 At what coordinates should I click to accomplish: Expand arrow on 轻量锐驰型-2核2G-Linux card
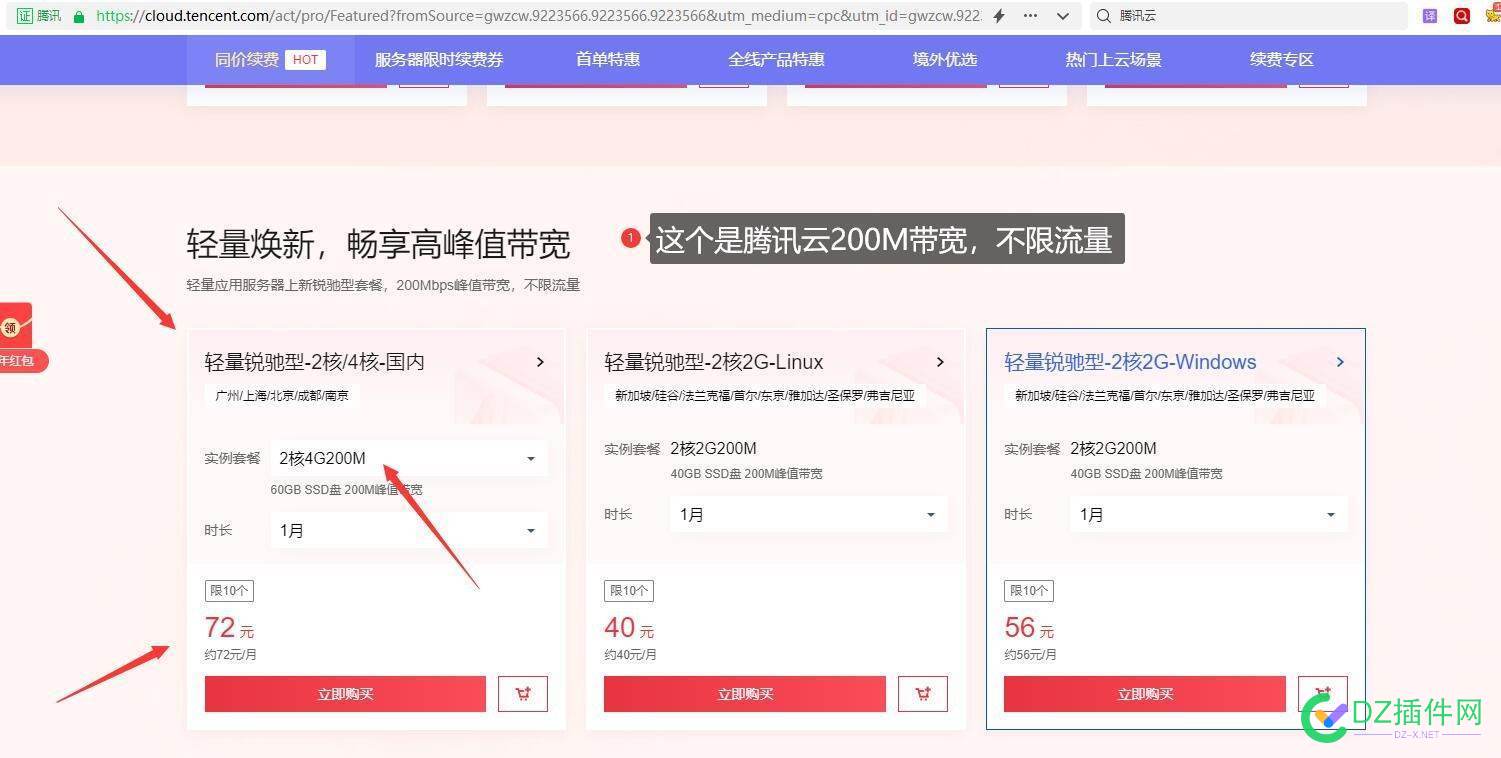click(x=940, y=362)
